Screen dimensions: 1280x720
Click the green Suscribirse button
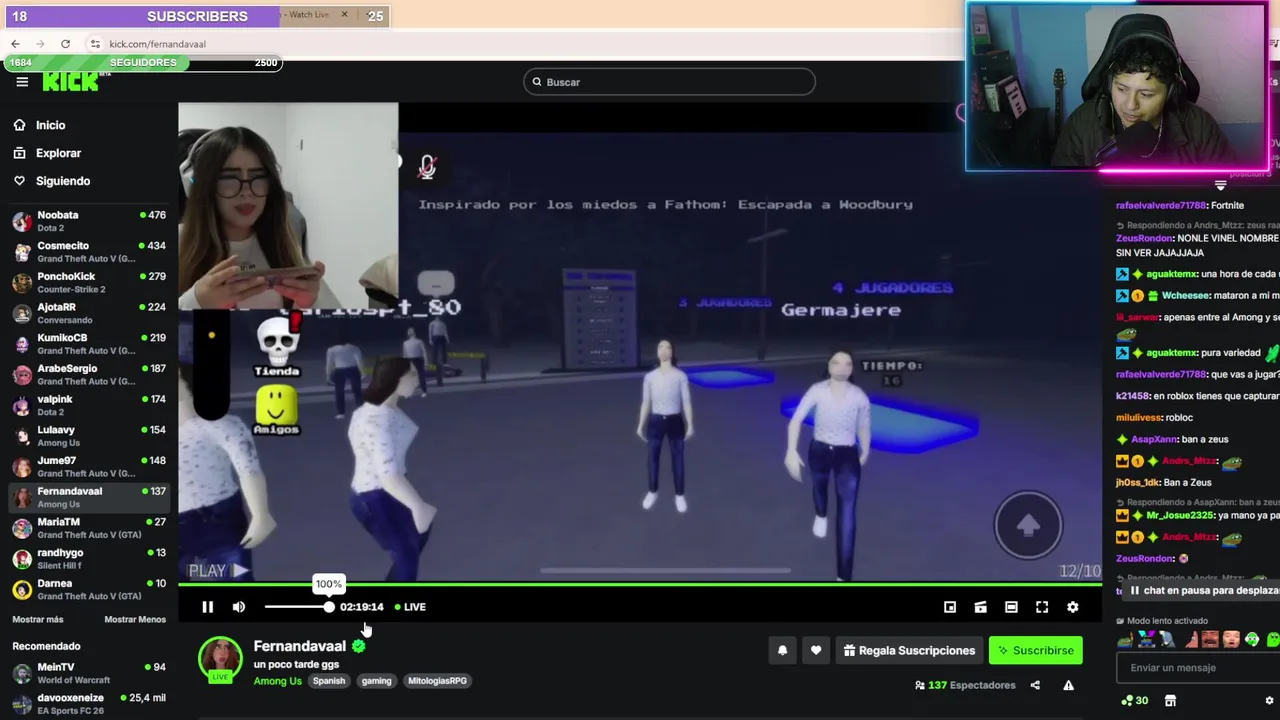1035,651
